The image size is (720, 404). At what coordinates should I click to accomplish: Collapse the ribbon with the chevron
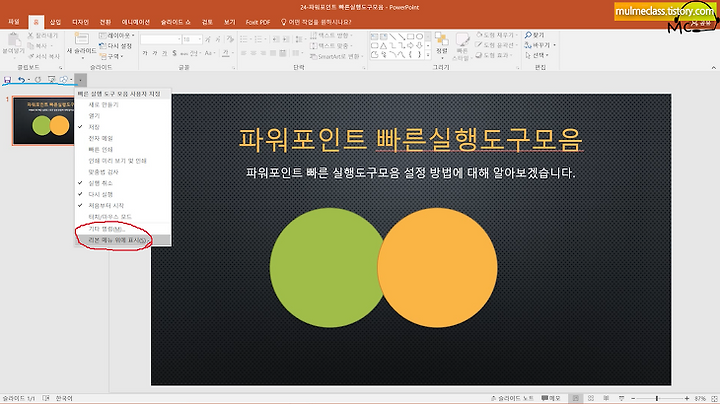[714, 67]
